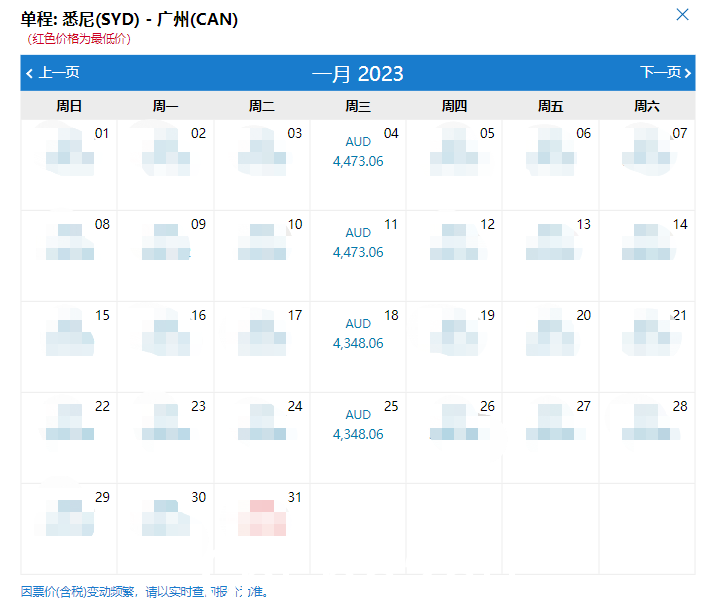718x608 pixels.
Task: Choose the date 09 cell
Action: [166, 256]
